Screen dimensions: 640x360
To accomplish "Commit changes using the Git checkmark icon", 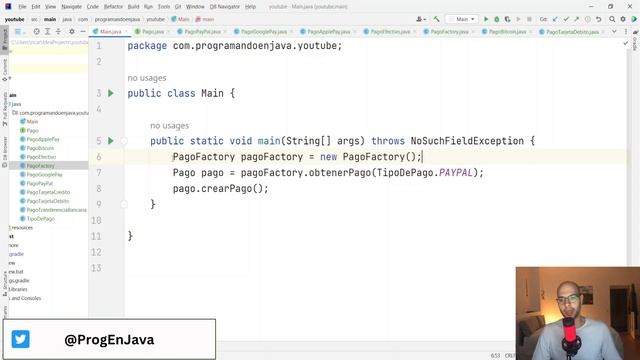I will coord(566,19).
